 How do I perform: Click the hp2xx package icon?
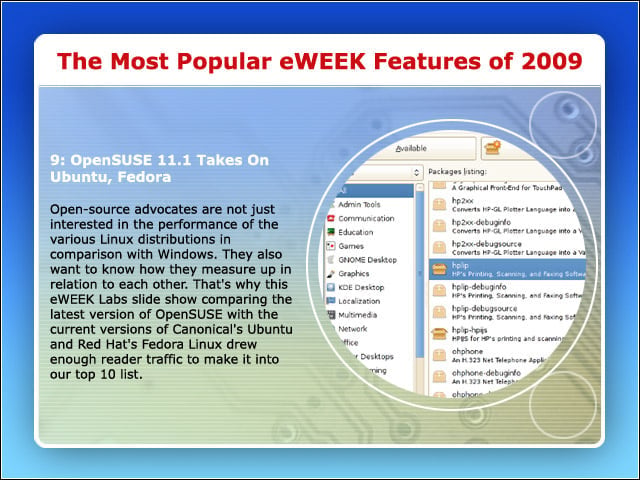click(439, 204)
